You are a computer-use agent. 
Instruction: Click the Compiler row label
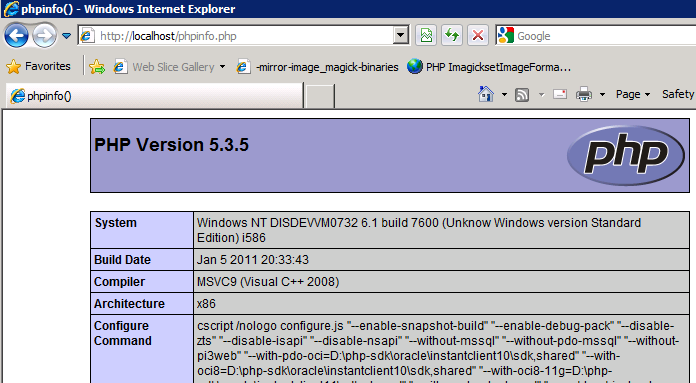(x=119, y=282)
